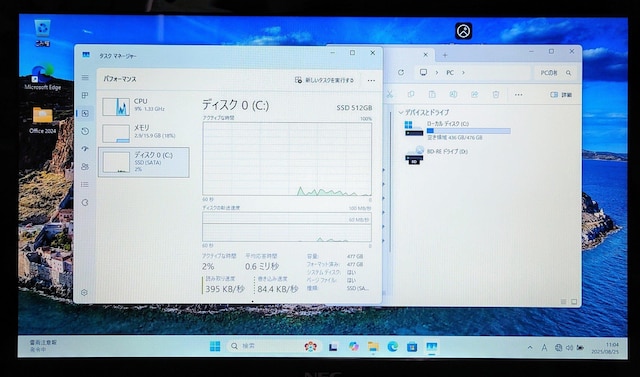Click the taskbar search box

point(274,346)
